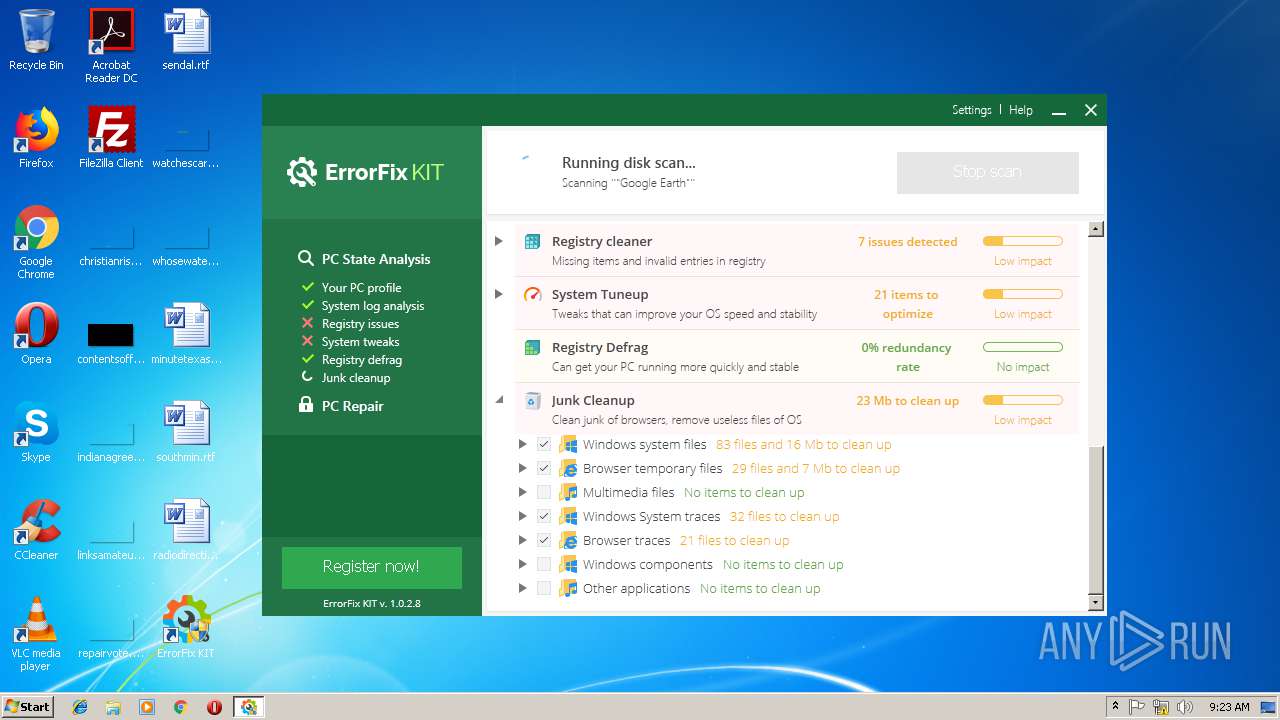Image resolution: width=1280 pixels, height=720 pixels.
Task: Click scrollbar down arrow in results list
Action: (x=1096, y=602)
